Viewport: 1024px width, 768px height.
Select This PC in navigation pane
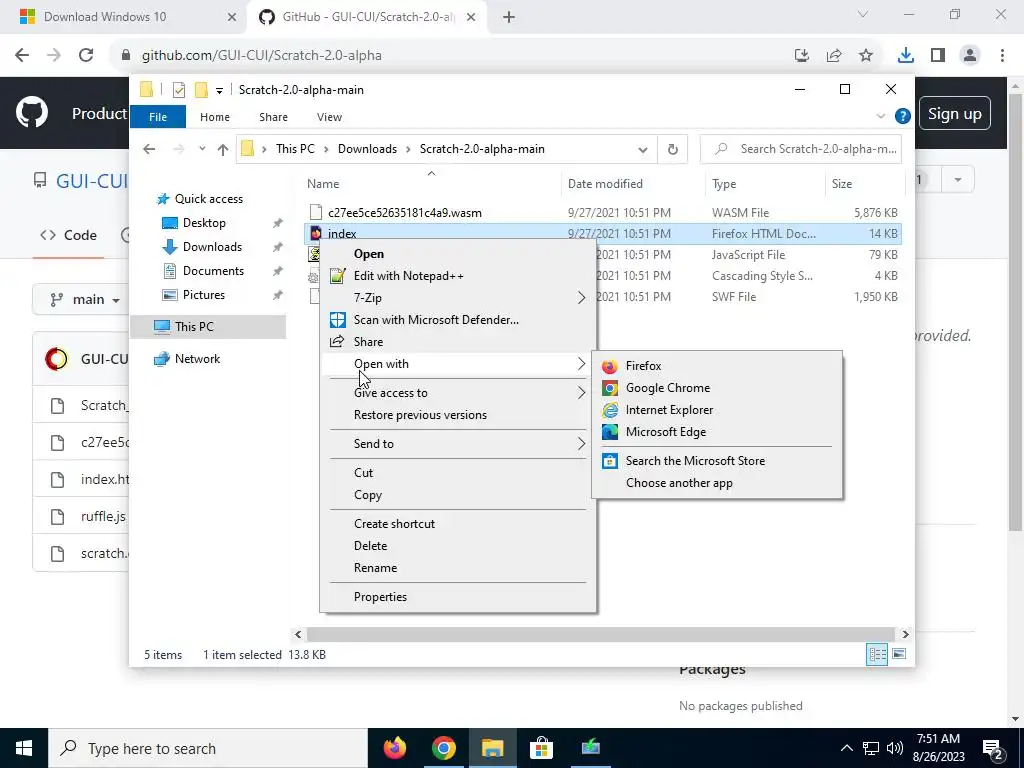208,327
